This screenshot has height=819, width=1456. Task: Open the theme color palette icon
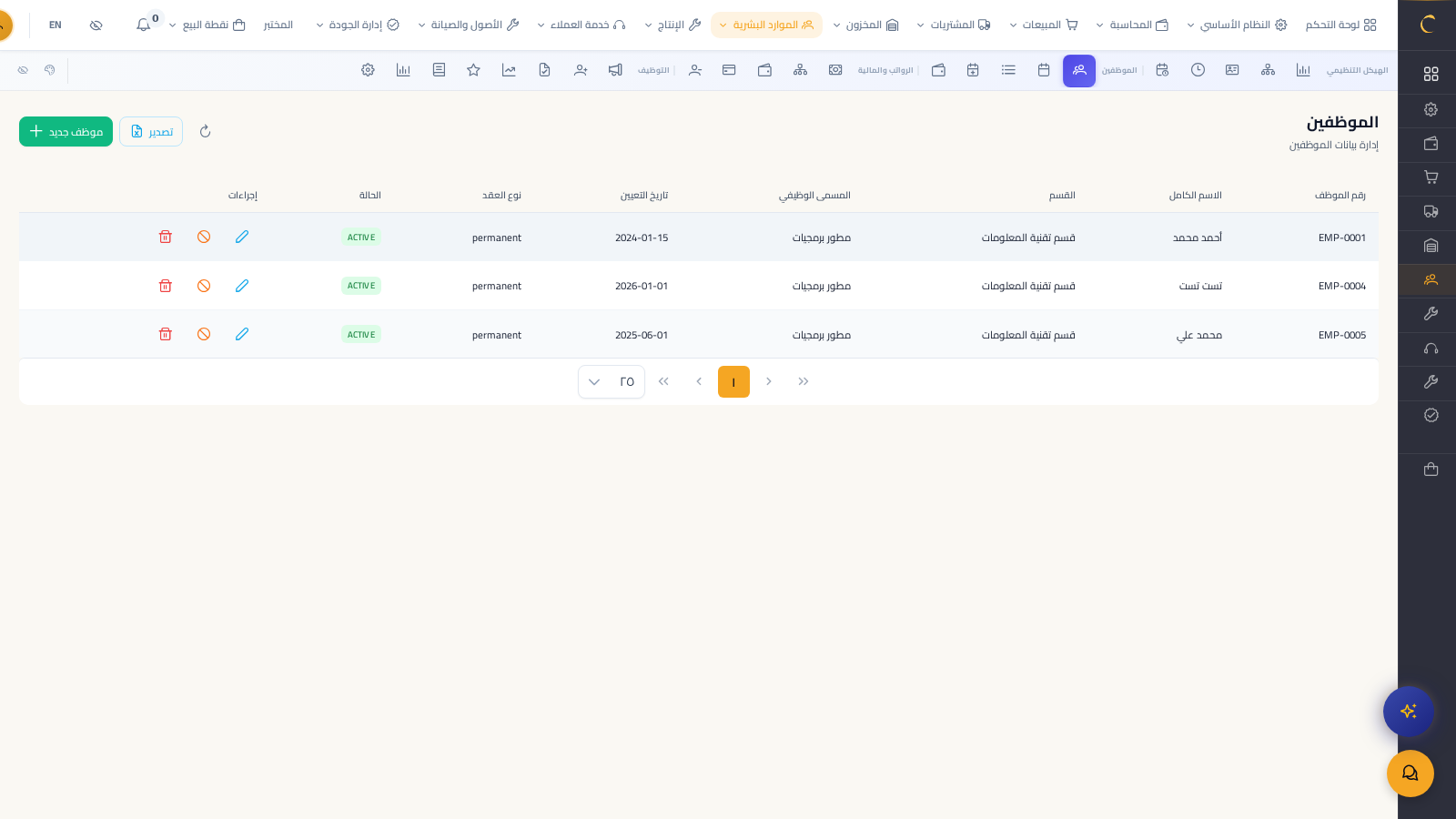click(50, 70)
